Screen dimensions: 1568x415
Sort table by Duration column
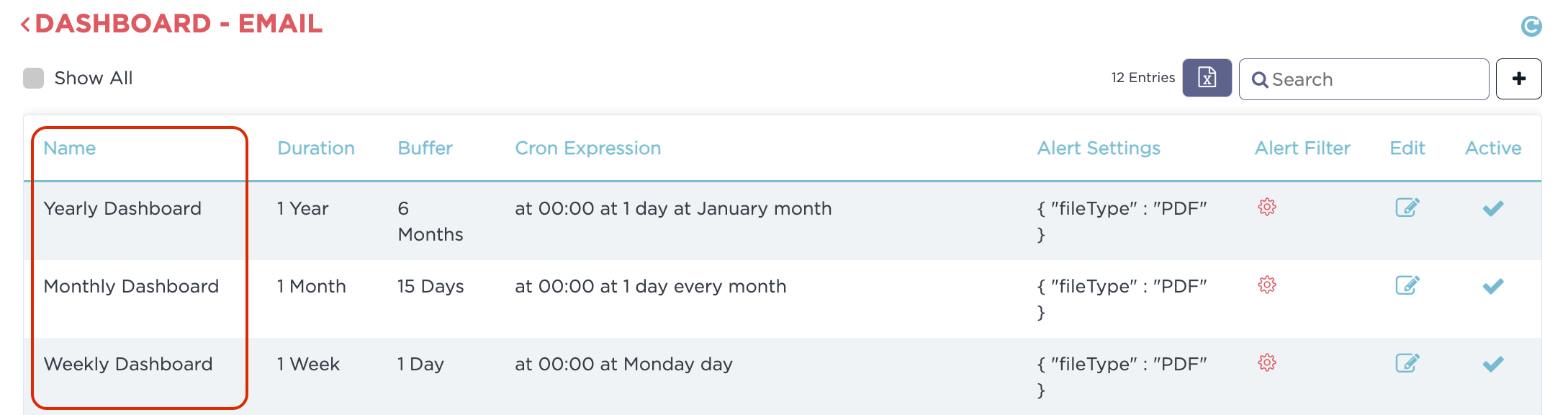[315, 148]
